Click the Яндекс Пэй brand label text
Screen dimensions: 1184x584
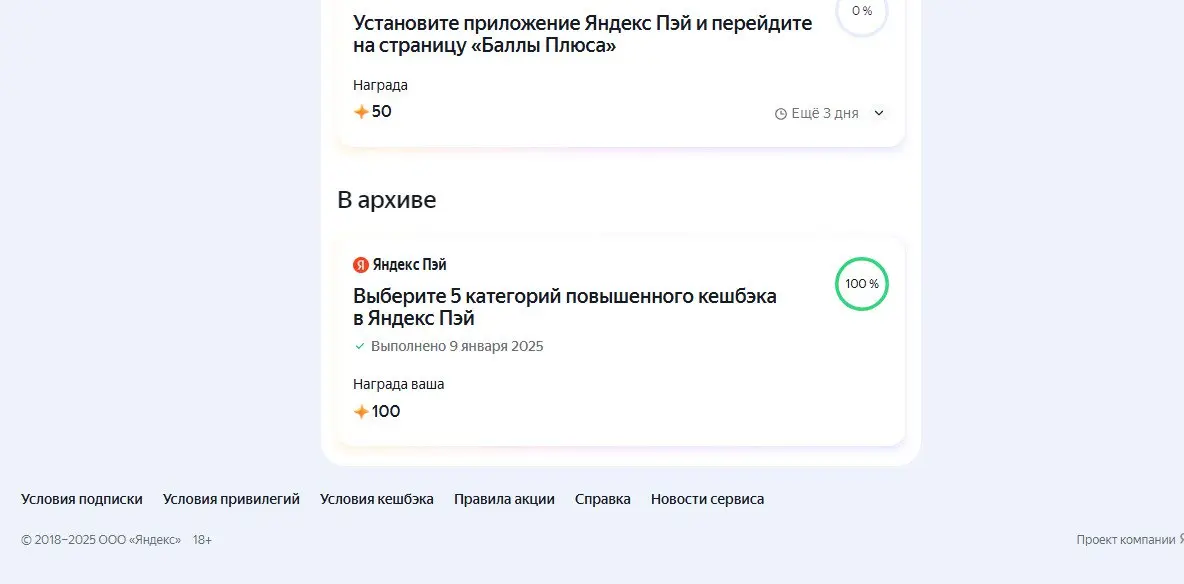tap(409, 264)
